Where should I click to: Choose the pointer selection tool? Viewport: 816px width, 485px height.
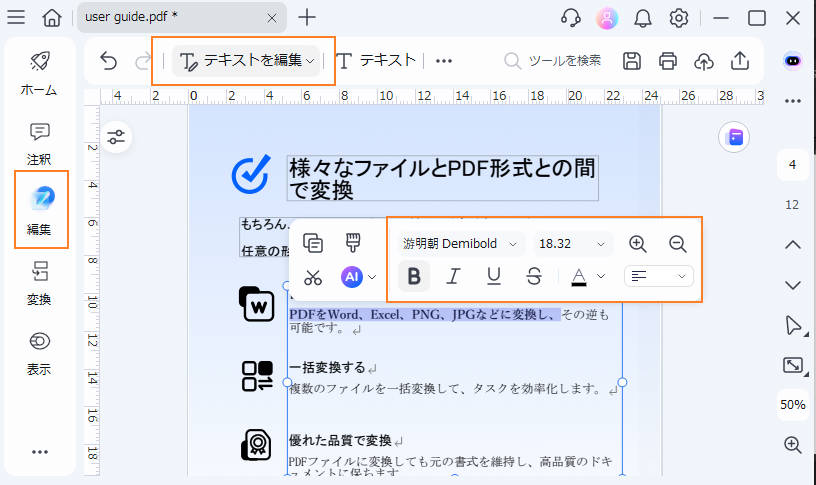793,325
